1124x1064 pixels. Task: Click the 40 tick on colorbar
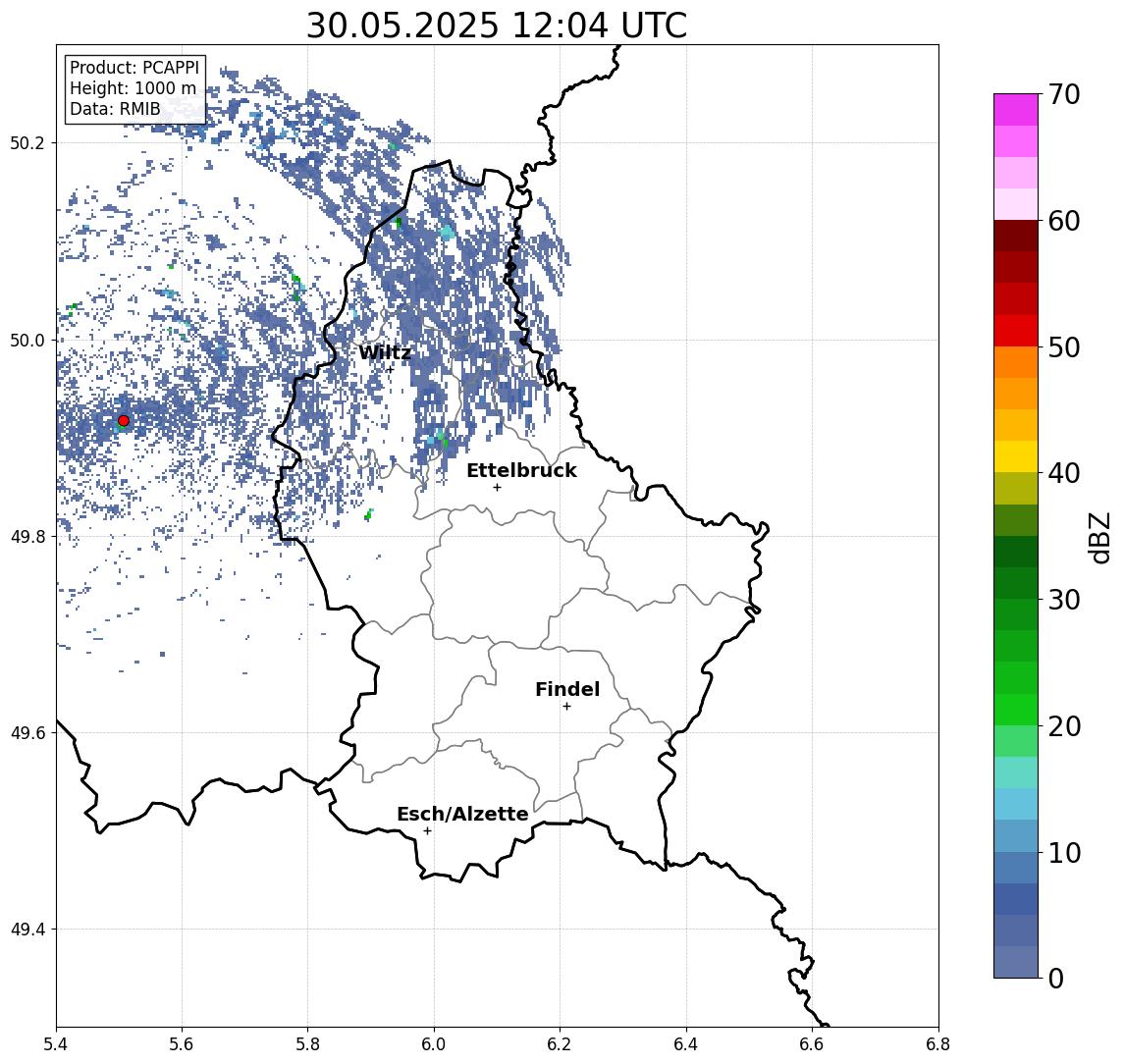point(1064,473)
